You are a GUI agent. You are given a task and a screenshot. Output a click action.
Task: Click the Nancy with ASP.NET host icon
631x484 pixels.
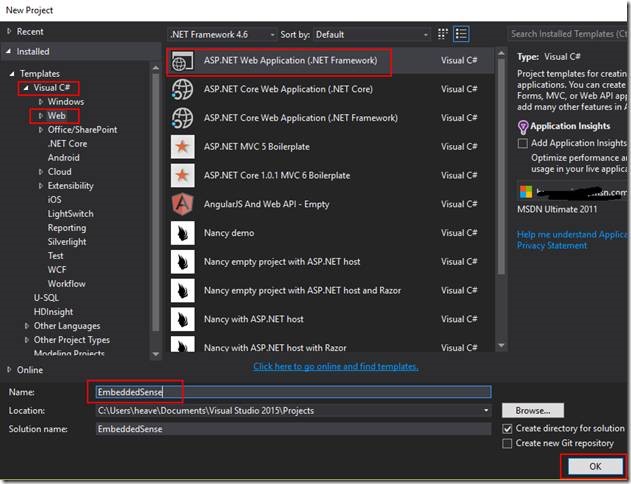183,319
